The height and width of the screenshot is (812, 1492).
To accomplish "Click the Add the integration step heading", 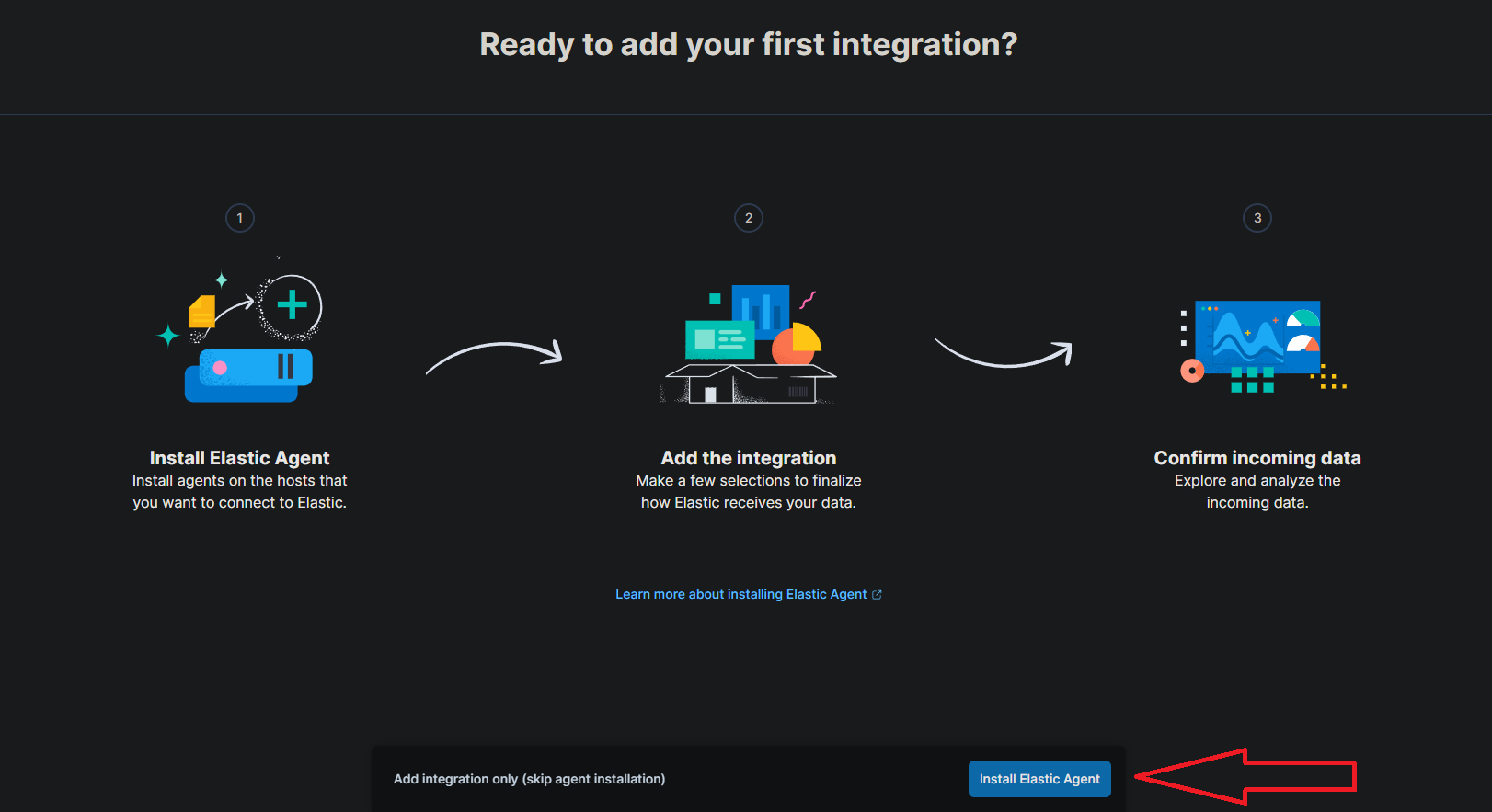I will (x=749, y=458).
